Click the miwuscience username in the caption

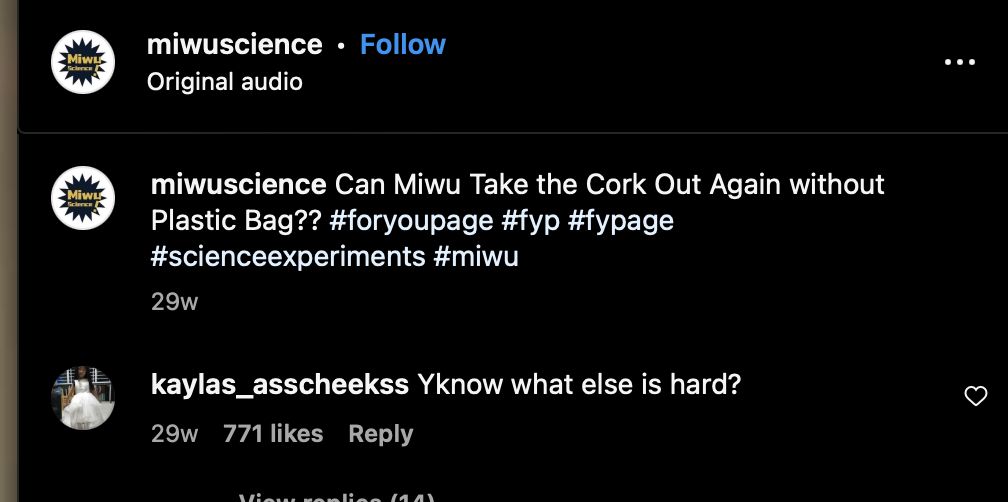[238, 185]
